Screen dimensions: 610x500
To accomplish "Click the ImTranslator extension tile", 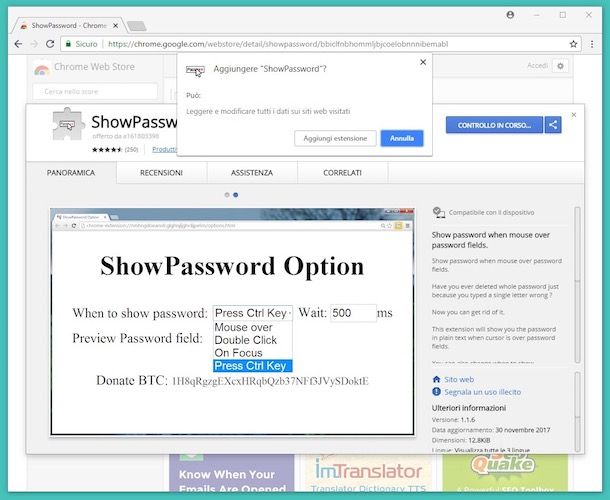I will [x=368, y=473].
